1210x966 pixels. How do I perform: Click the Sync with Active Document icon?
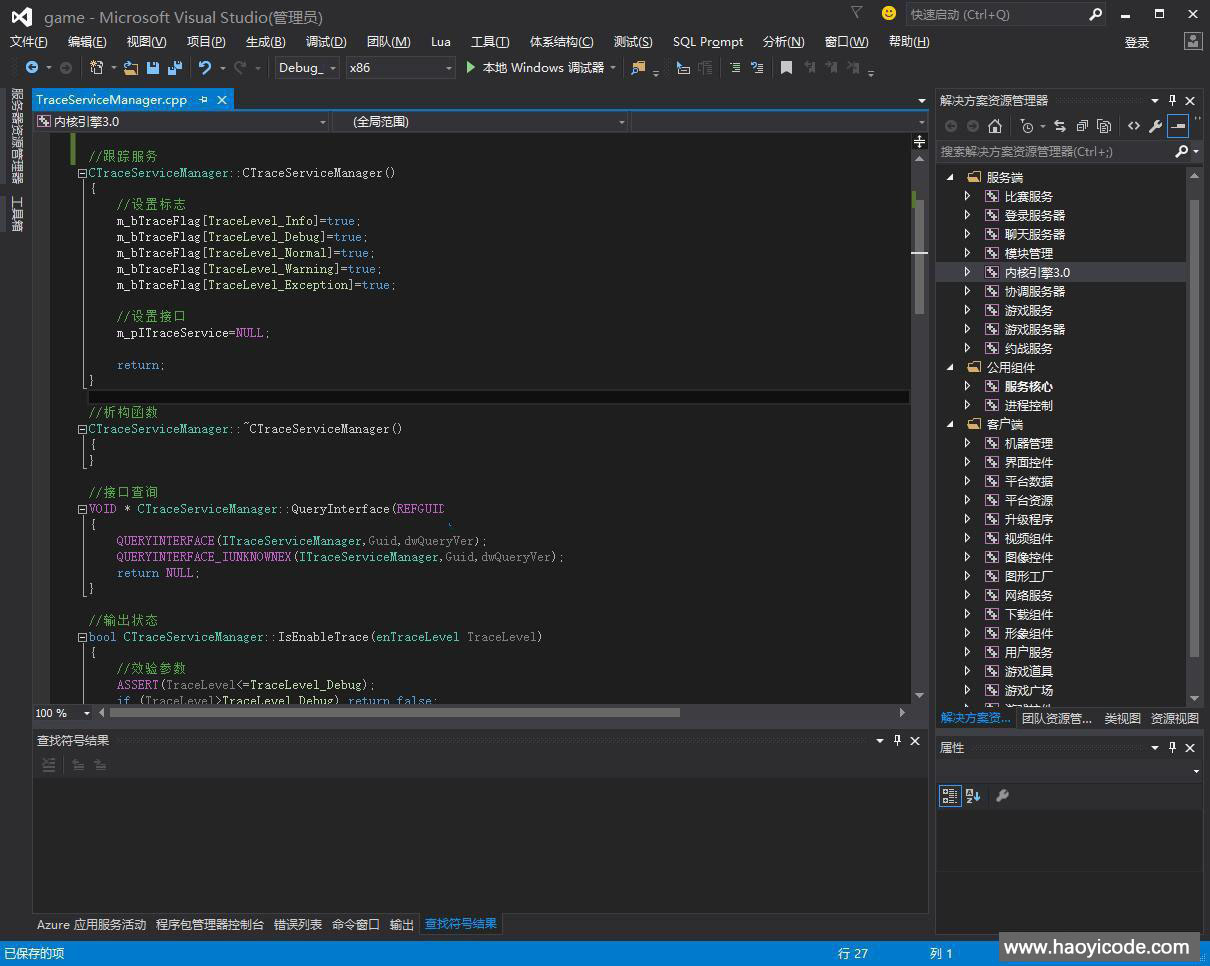point(1060,126)
